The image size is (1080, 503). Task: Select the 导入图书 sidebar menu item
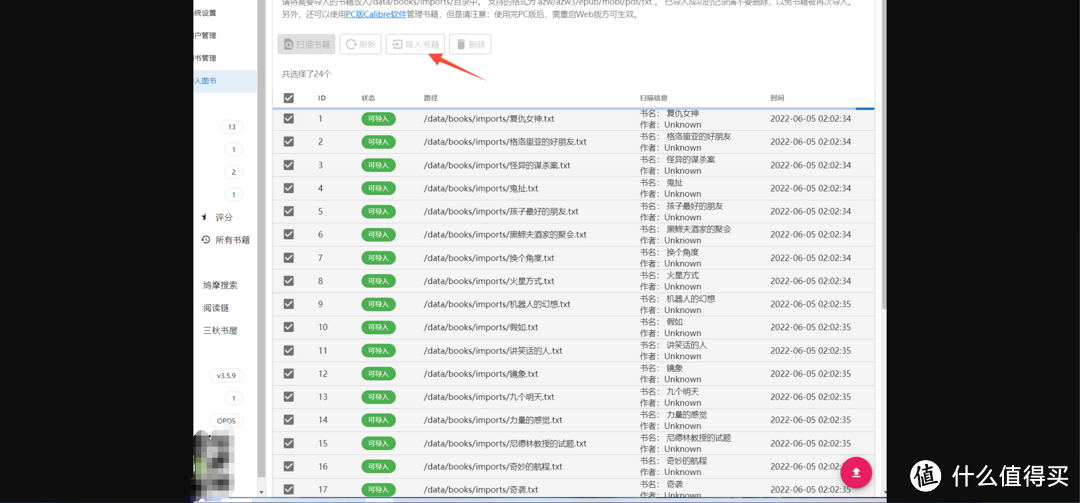click(225, 81)
